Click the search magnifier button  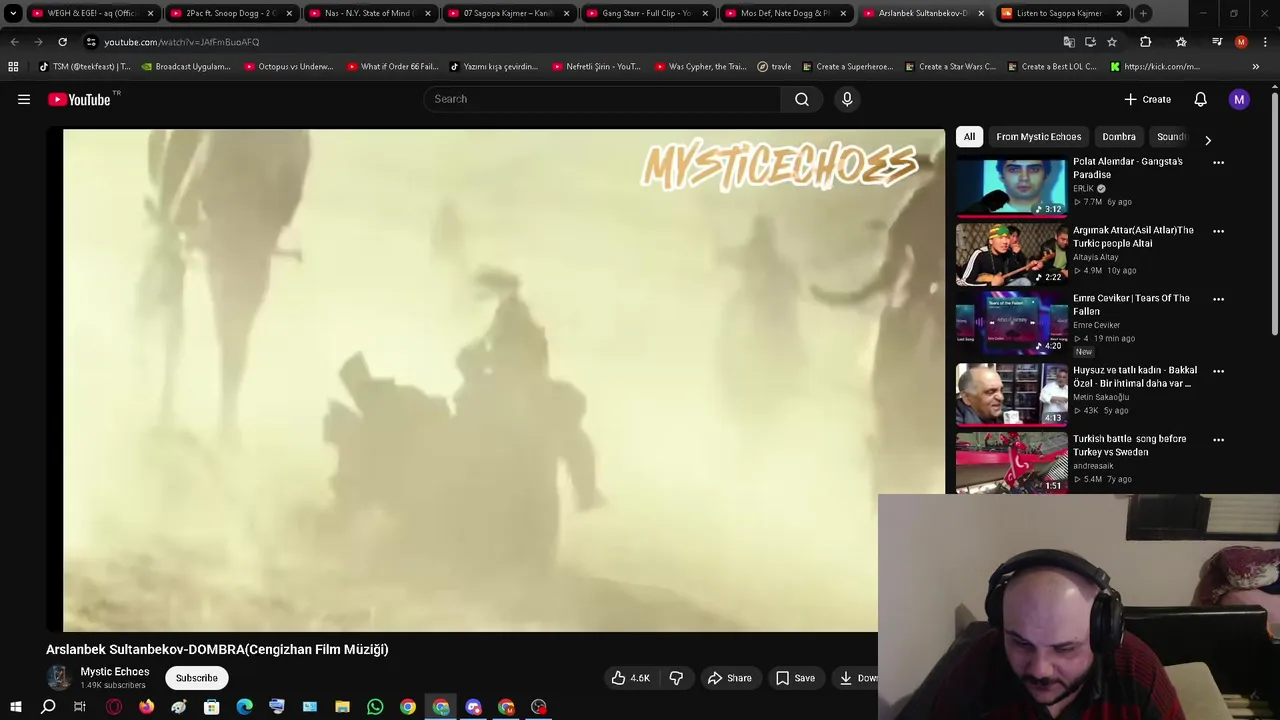pos(802,99)
